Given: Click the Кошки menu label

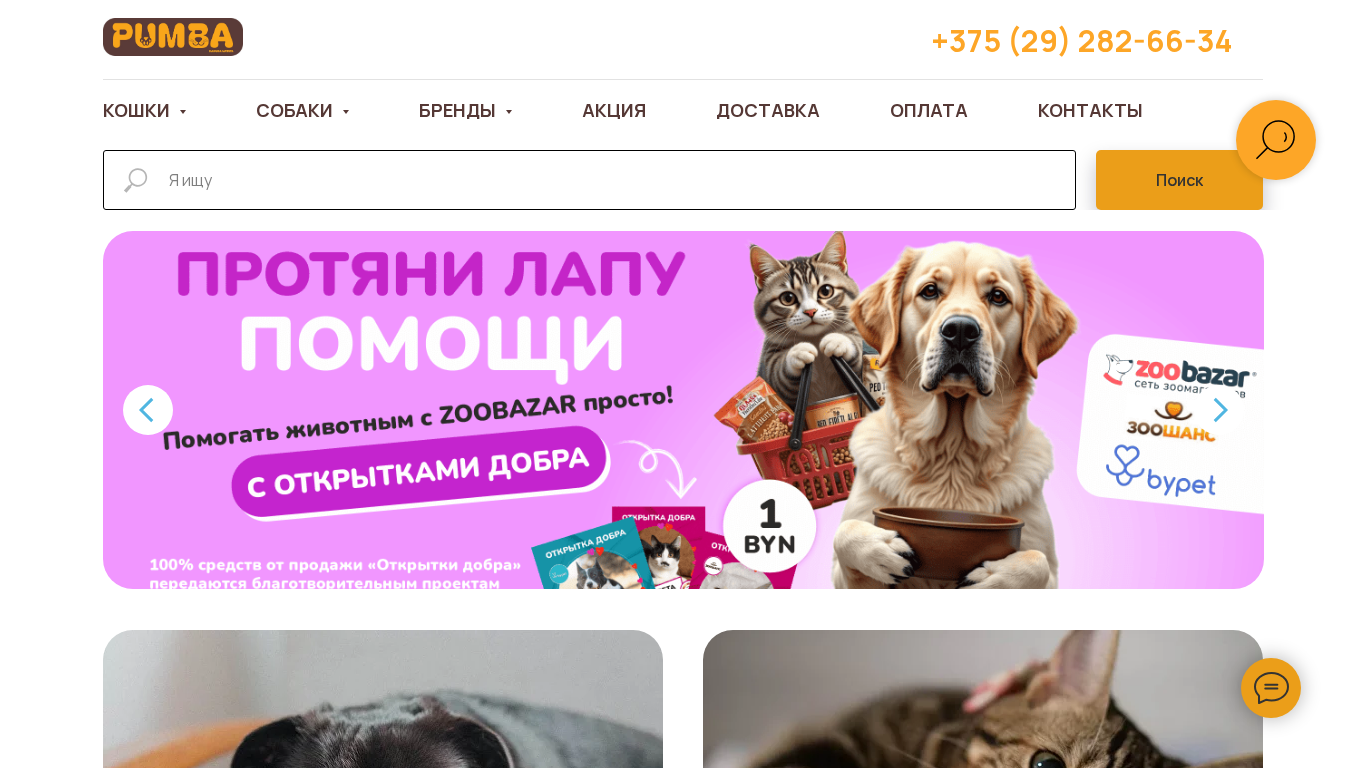Looking at the screenshot, I should click(136, 111).
